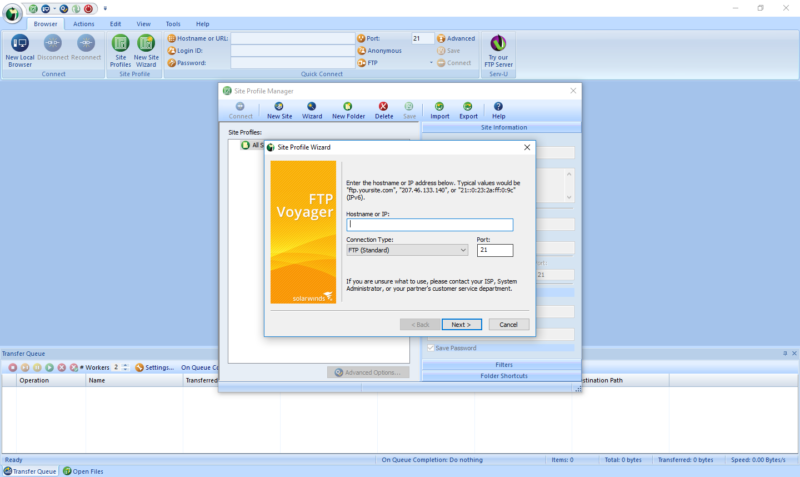Screen dimensions: 800x477
Task: Open the Help ribbon tab
Action: (203, 24)
